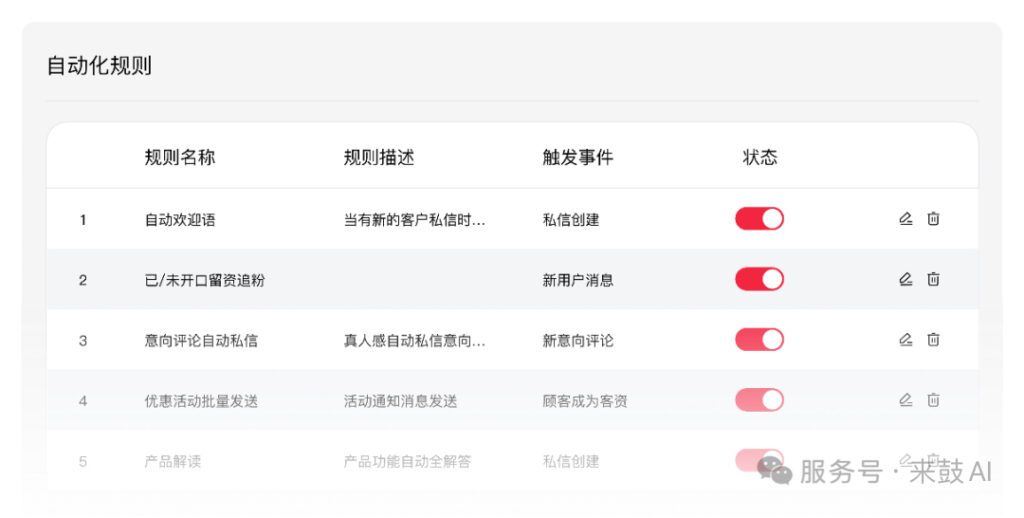Delete the 自动欢迎语 rule via trash icon
This screenshot has height=518, width=1024.
coord(933,219)
